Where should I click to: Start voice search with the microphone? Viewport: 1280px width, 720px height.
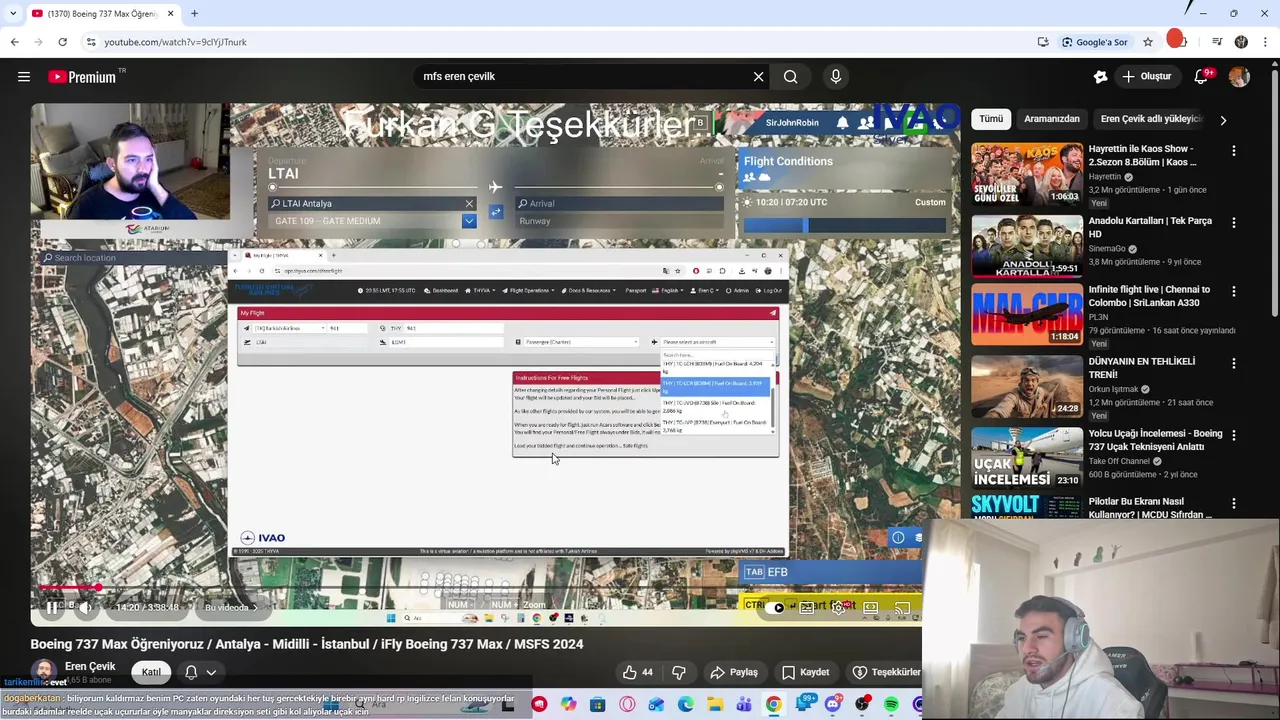pos(836,76)
